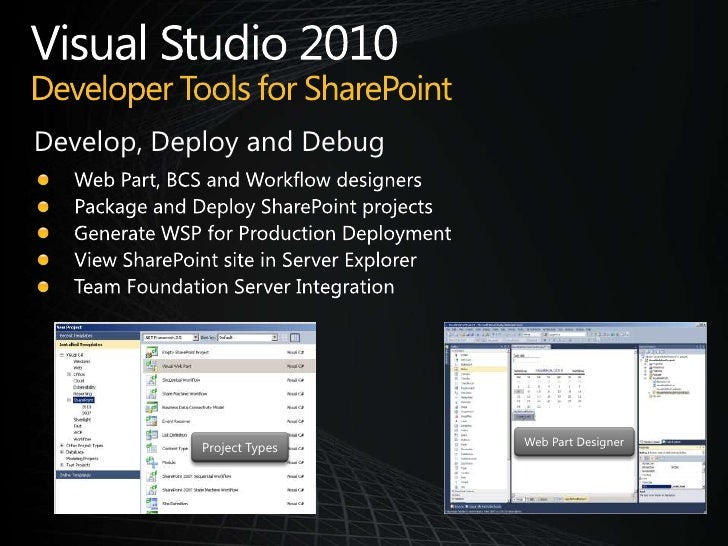This screenshot has height=546, width=728.
Task: Select the highlighted SharePoint tree item
Action: click(x=84, y=400)
